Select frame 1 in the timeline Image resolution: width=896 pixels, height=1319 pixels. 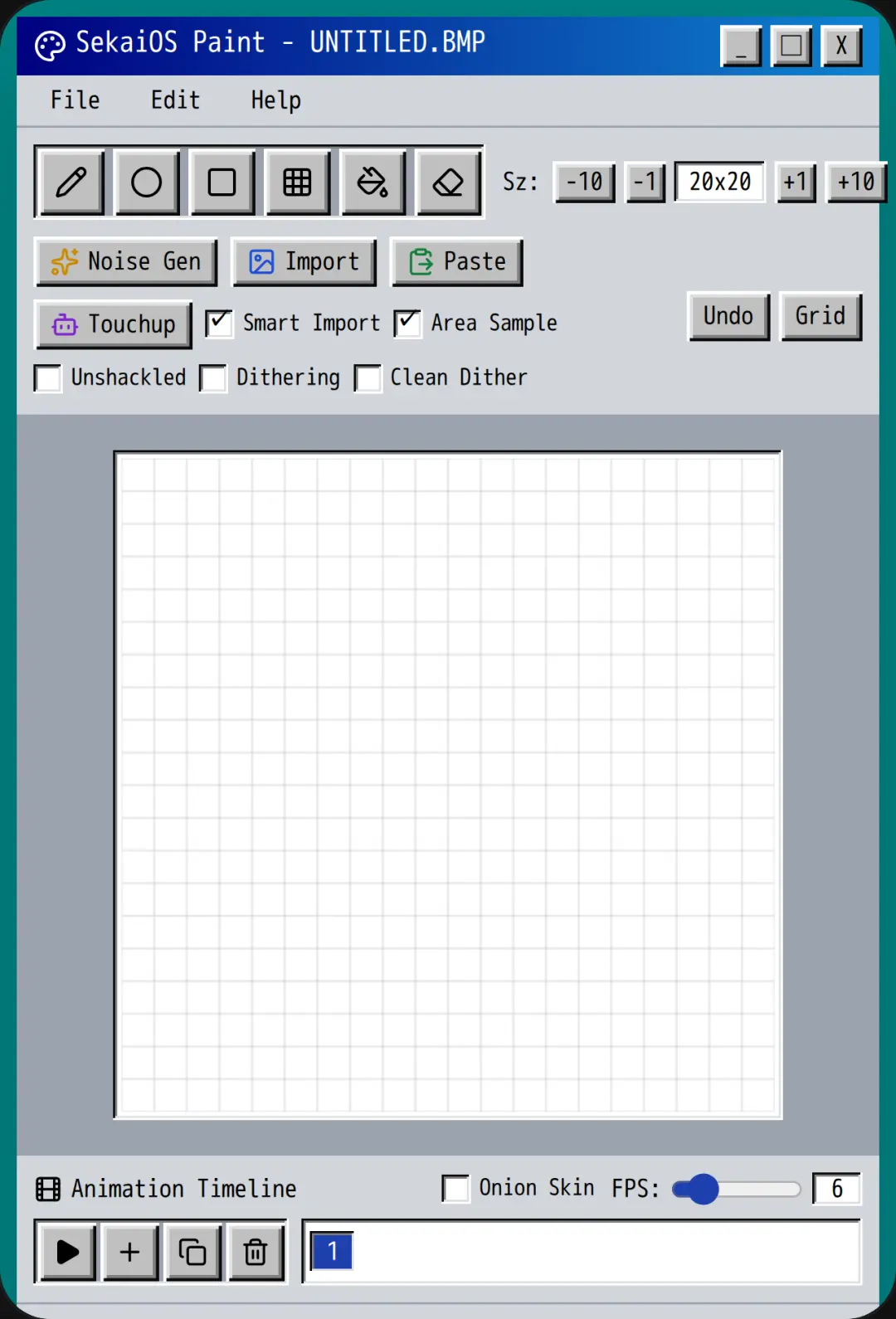(332, 1251)
